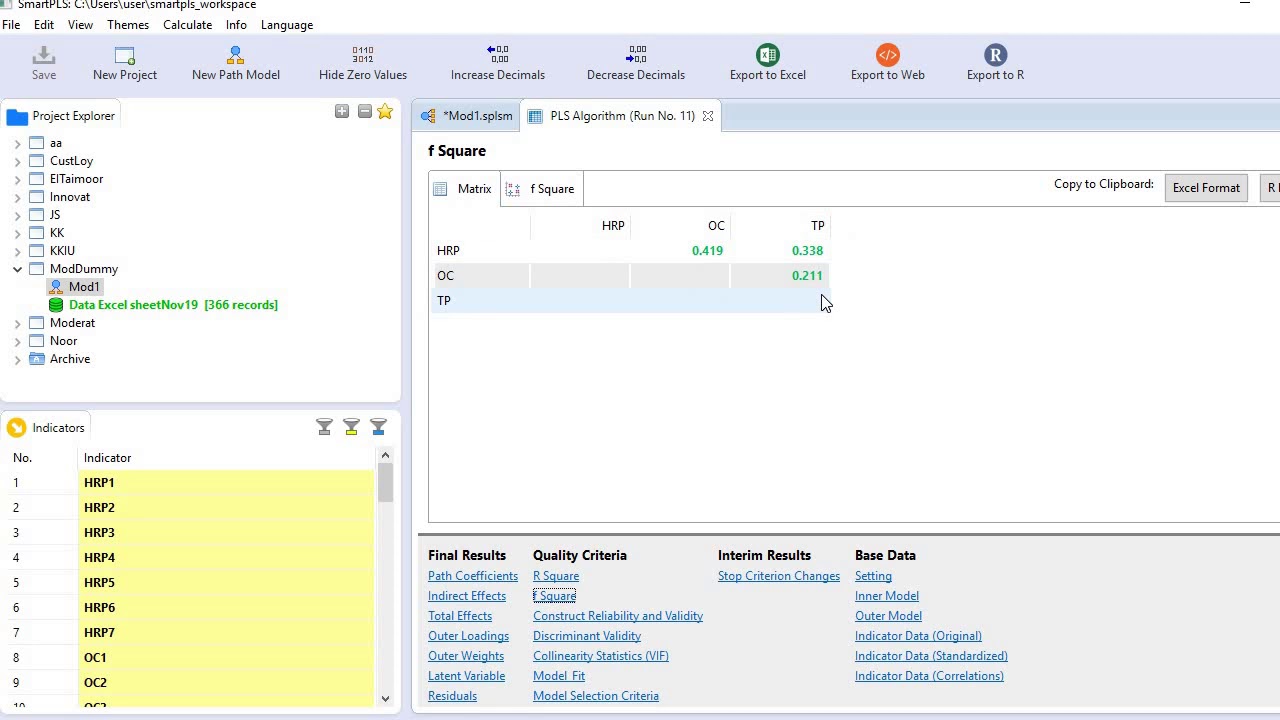Open Indicator Data (Standardized) link
Screen dimensions: 1280x720
tap(931, 656)
